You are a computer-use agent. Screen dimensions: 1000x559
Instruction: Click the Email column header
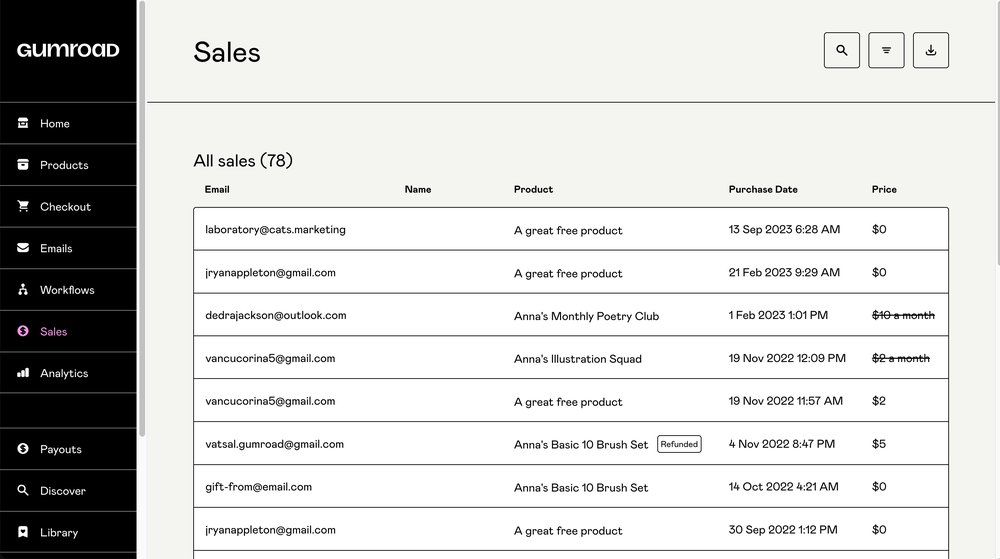coord(217,189)
